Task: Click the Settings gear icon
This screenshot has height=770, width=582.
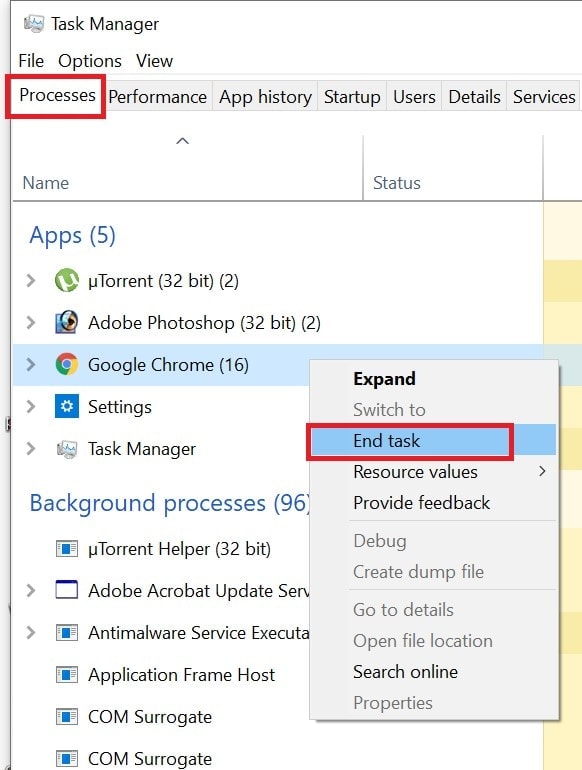Action: point(67,407)
